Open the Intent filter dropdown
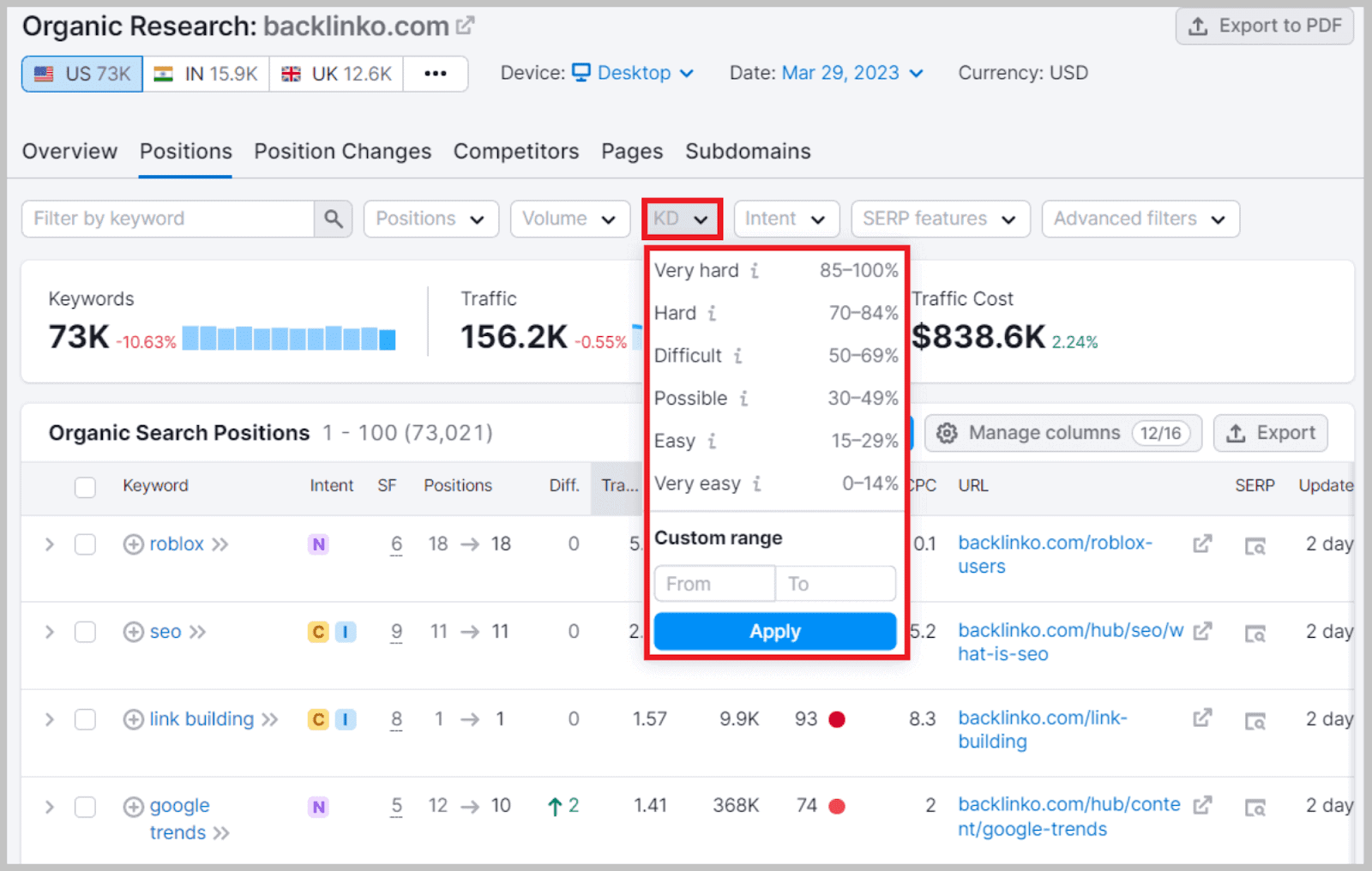Screen dimensions: 1372x871 coord(785,219)
